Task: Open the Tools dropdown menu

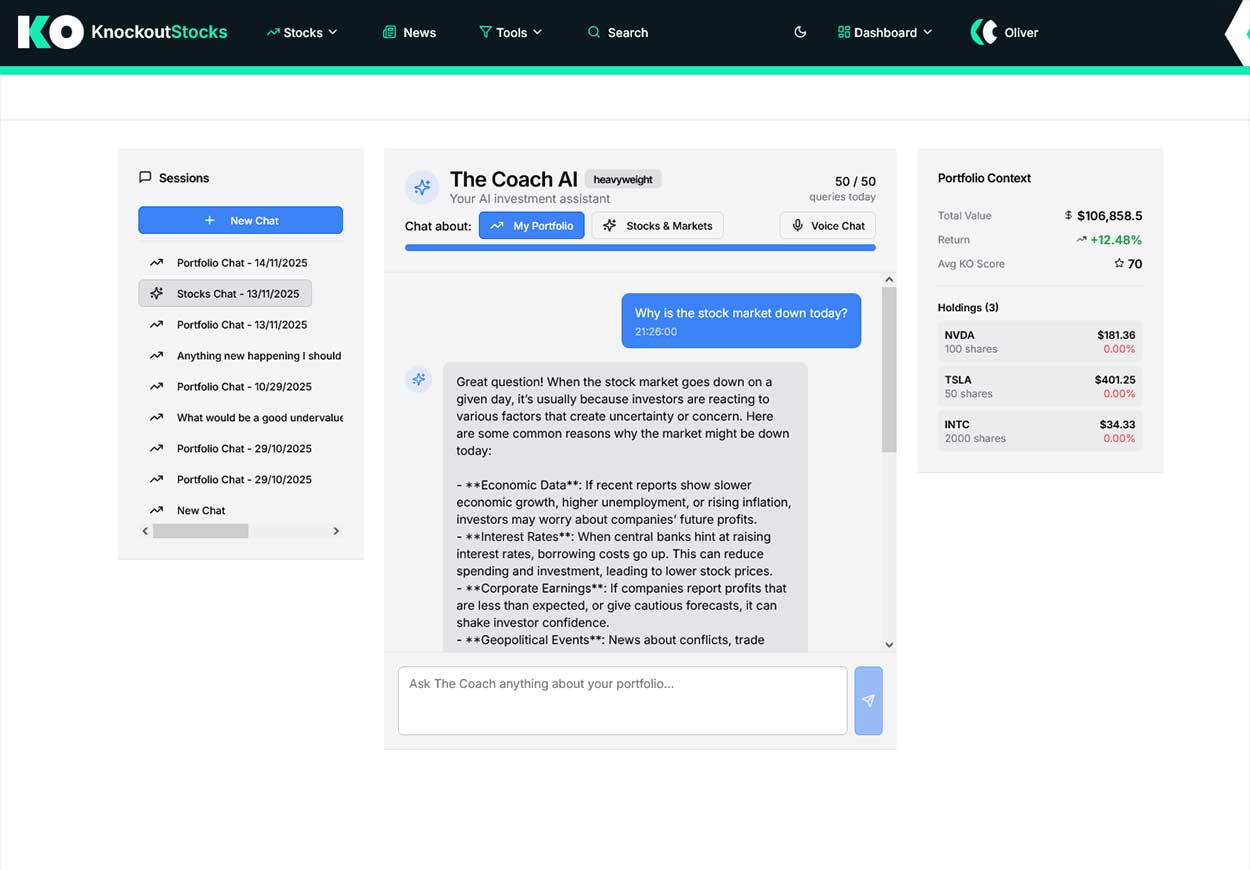Action: pos(511,32)
